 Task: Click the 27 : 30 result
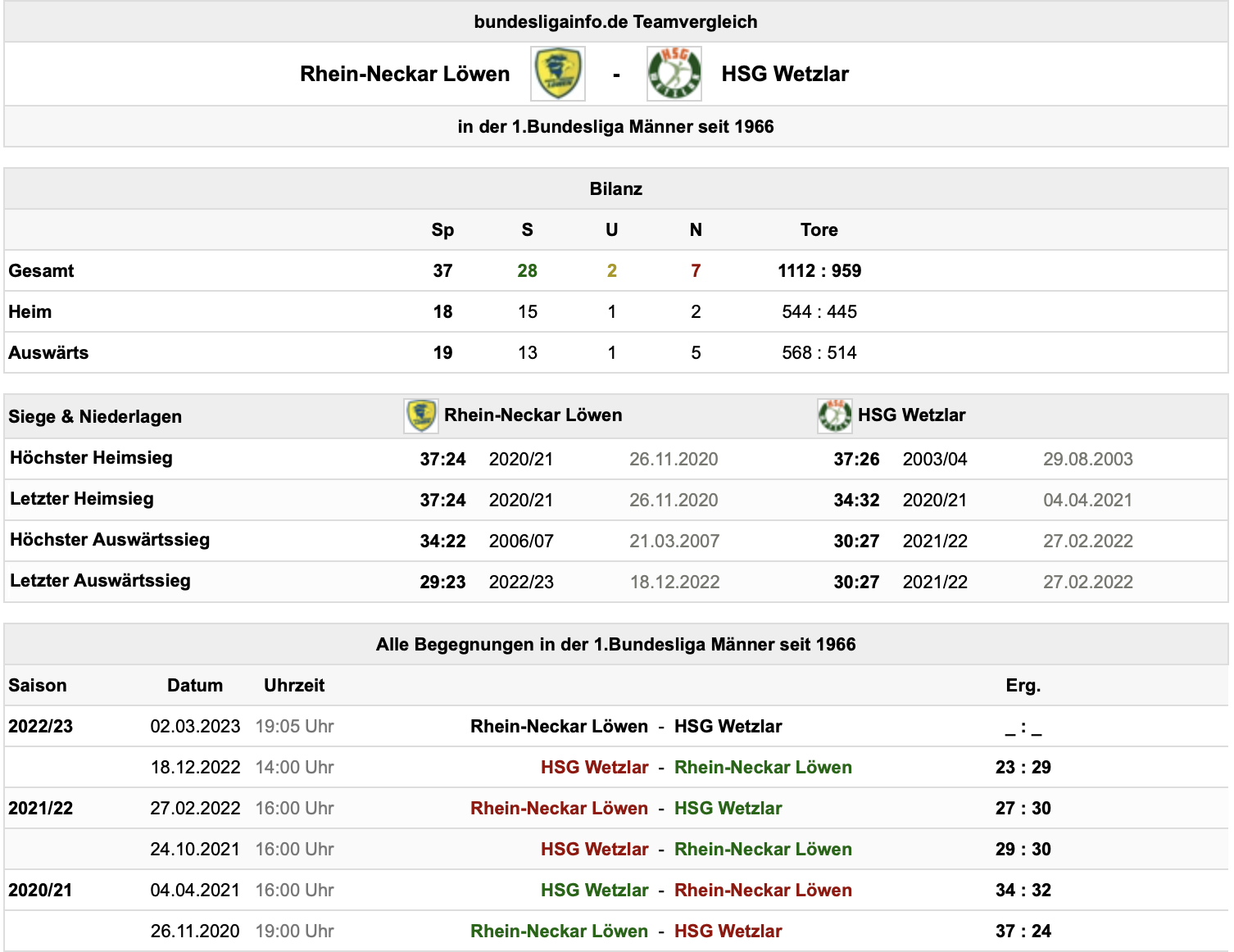[1023, 809]
